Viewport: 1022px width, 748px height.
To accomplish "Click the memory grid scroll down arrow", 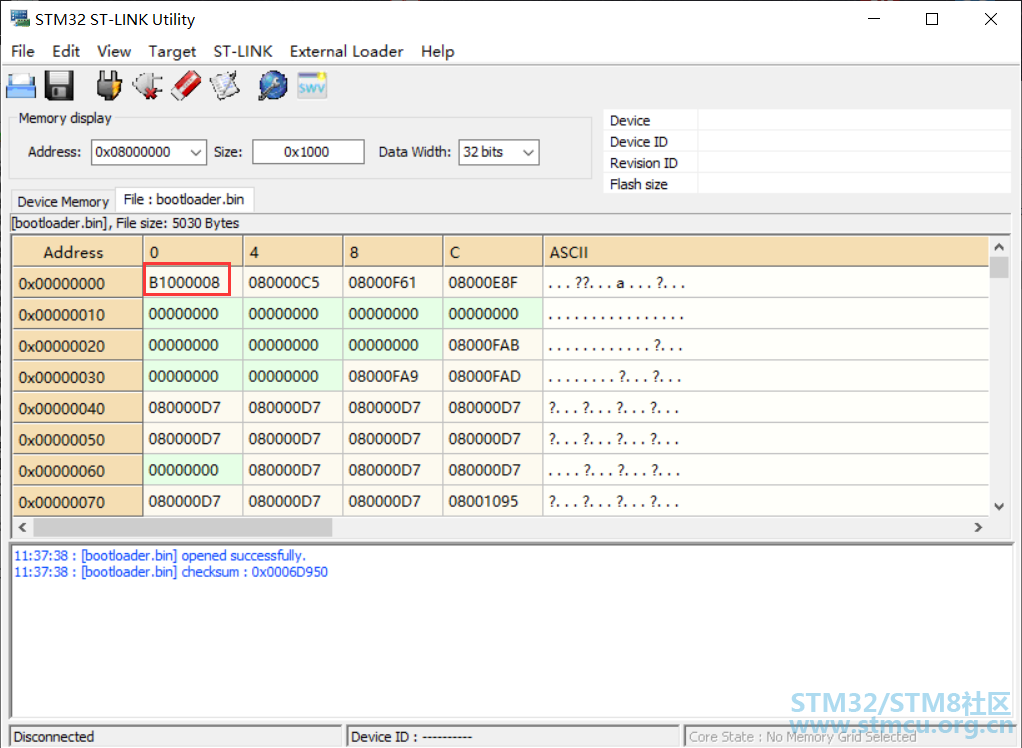I will [999, 506].
